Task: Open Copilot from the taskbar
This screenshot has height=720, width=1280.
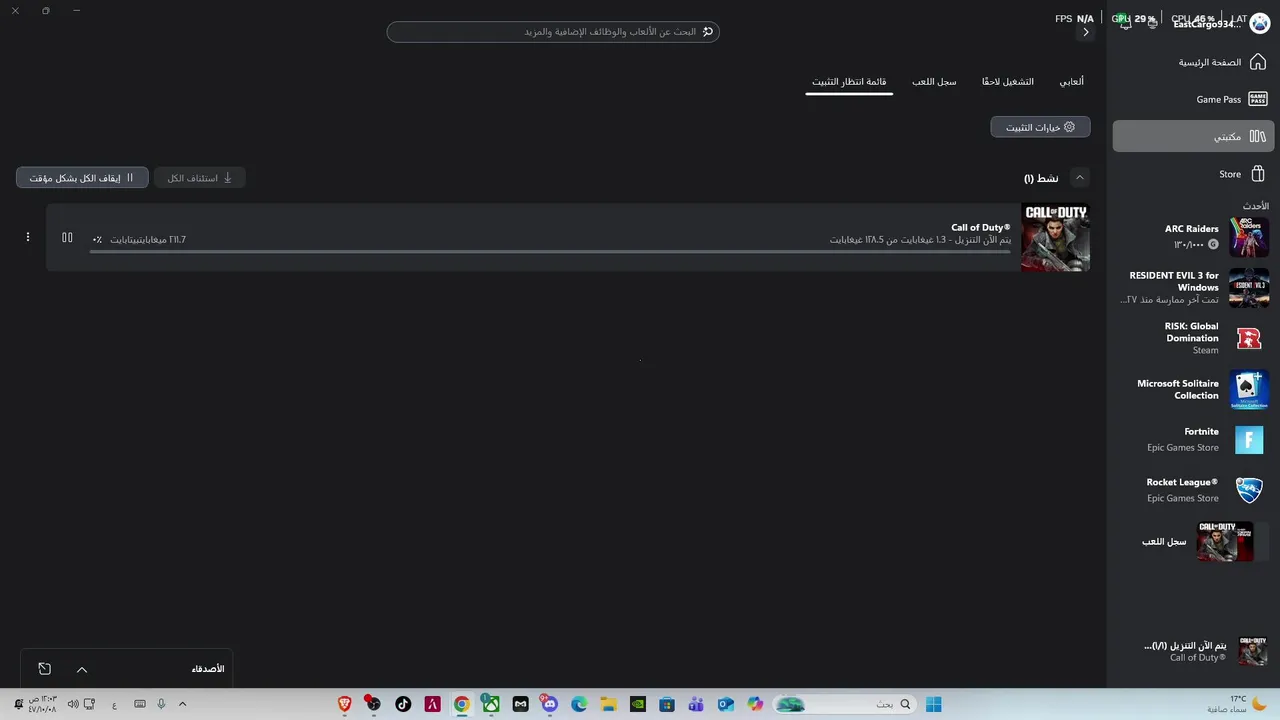Action: (x=755, y=704)
